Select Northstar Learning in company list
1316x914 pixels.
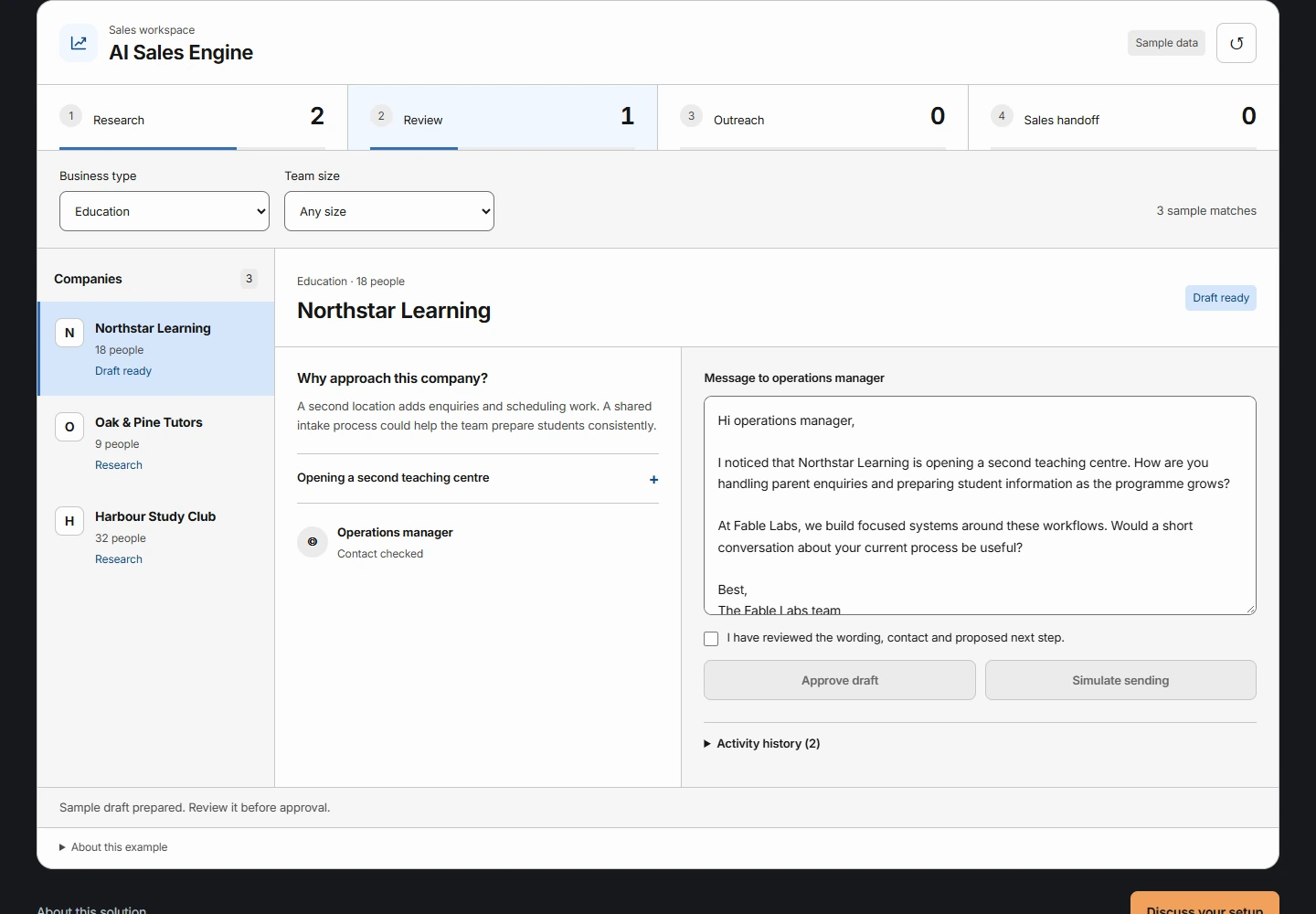point(156,349)
